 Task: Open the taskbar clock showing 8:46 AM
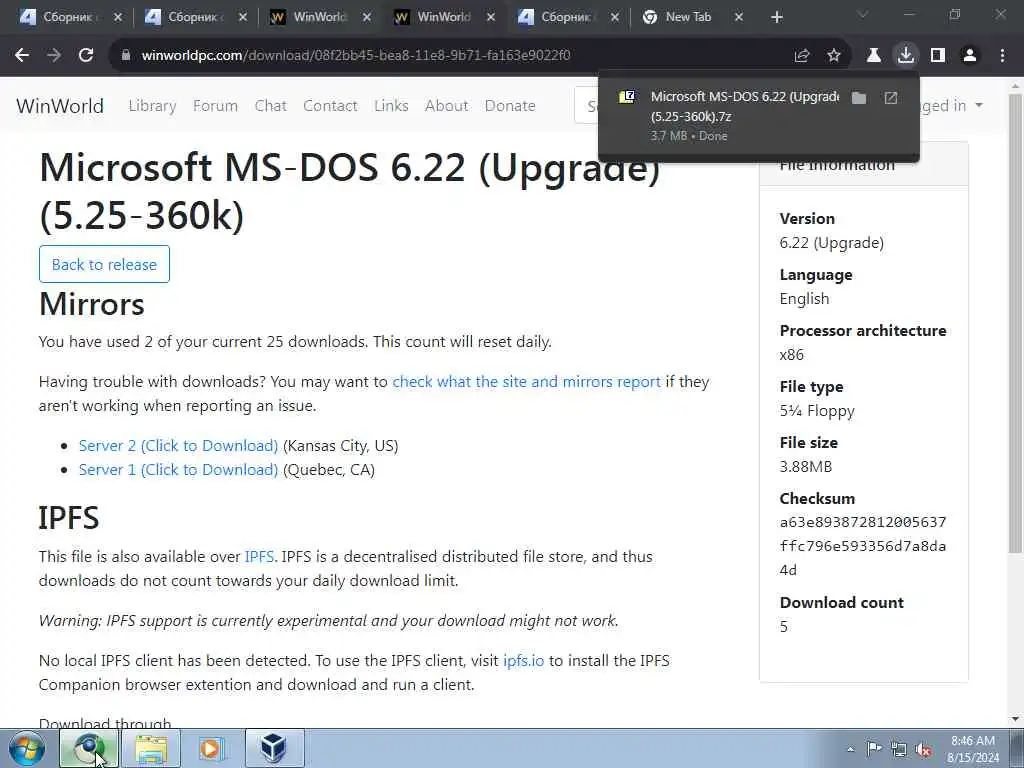click(973, 749)
